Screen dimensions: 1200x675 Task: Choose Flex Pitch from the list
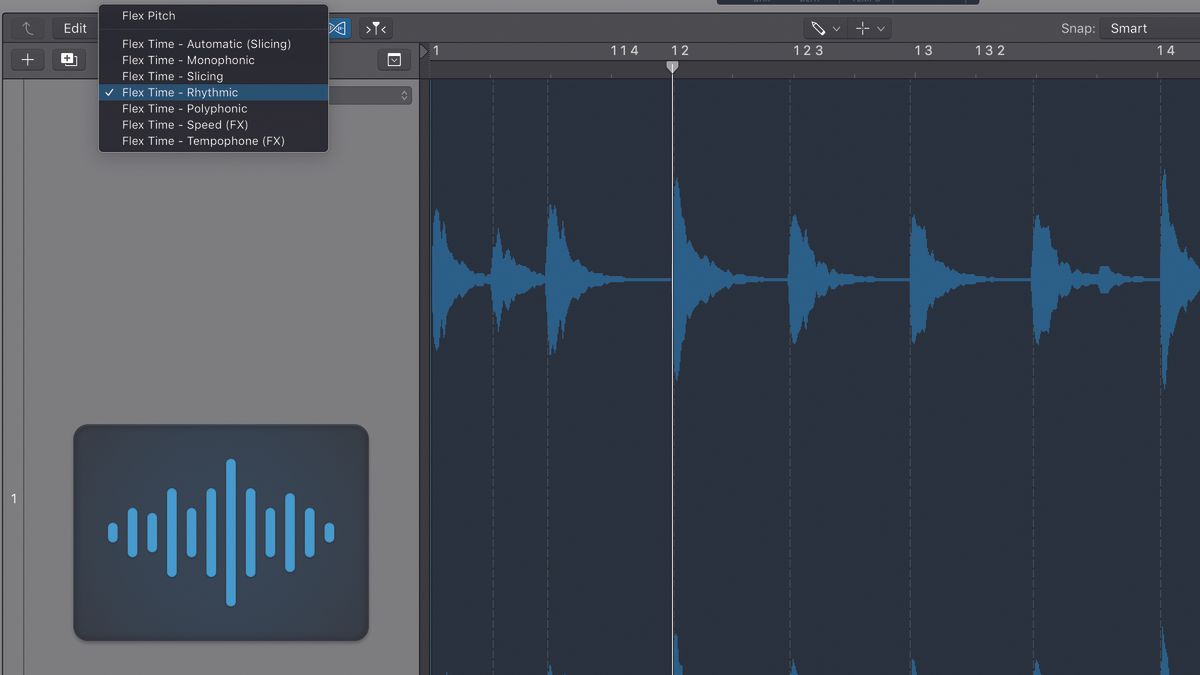(148, 15)
